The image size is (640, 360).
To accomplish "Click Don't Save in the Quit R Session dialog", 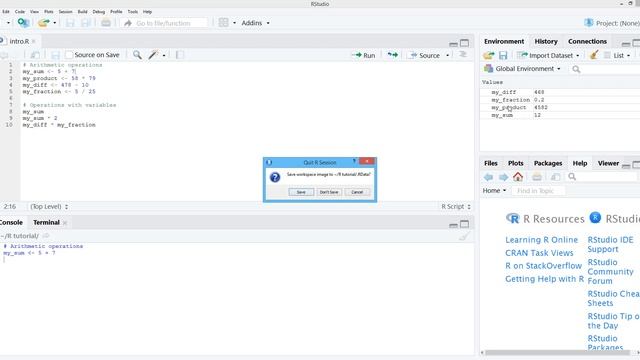I will [329, 192].
